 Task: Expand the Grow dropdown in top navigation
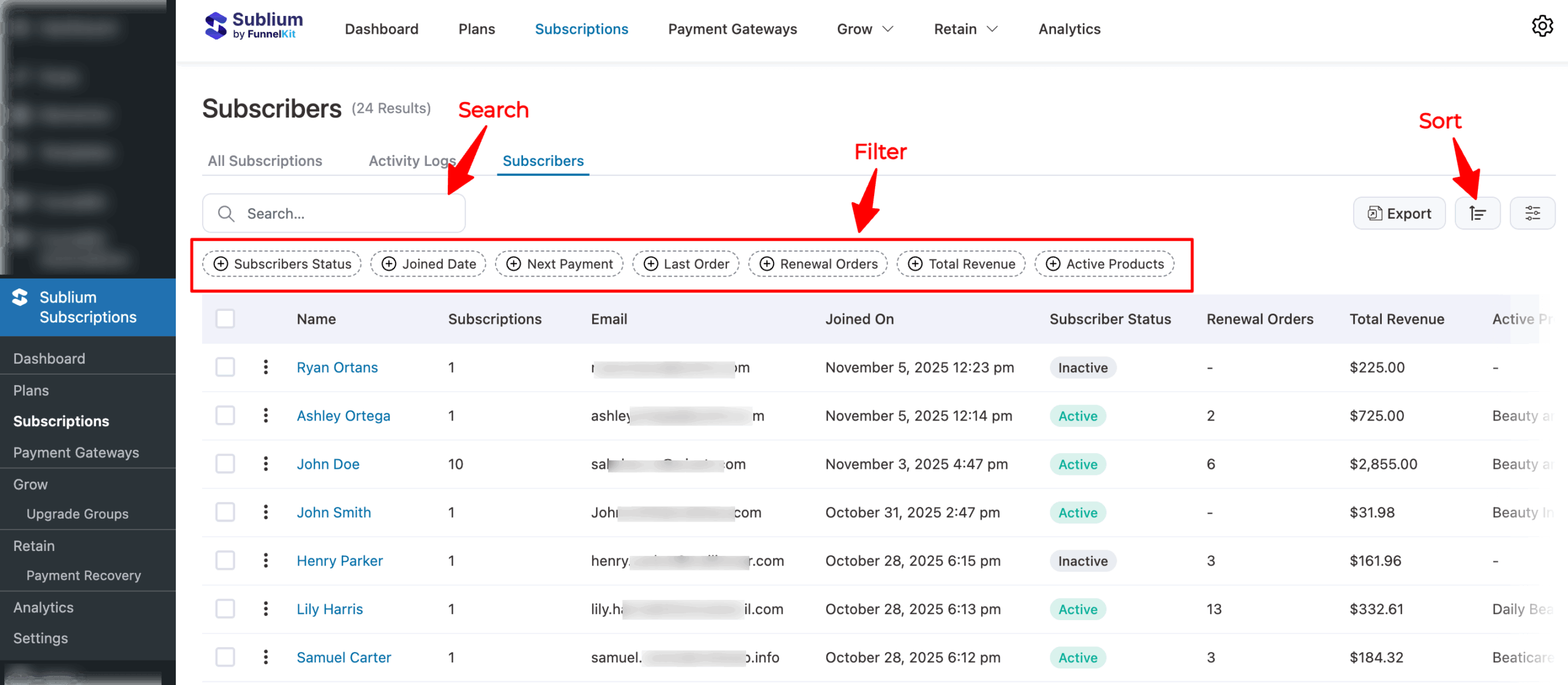[x=865, y=28]
